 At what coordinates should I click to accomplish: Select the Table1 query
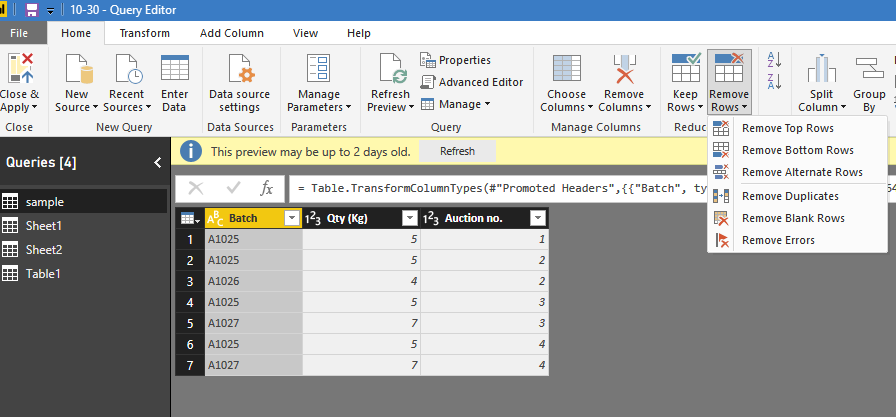coord(83,274)
